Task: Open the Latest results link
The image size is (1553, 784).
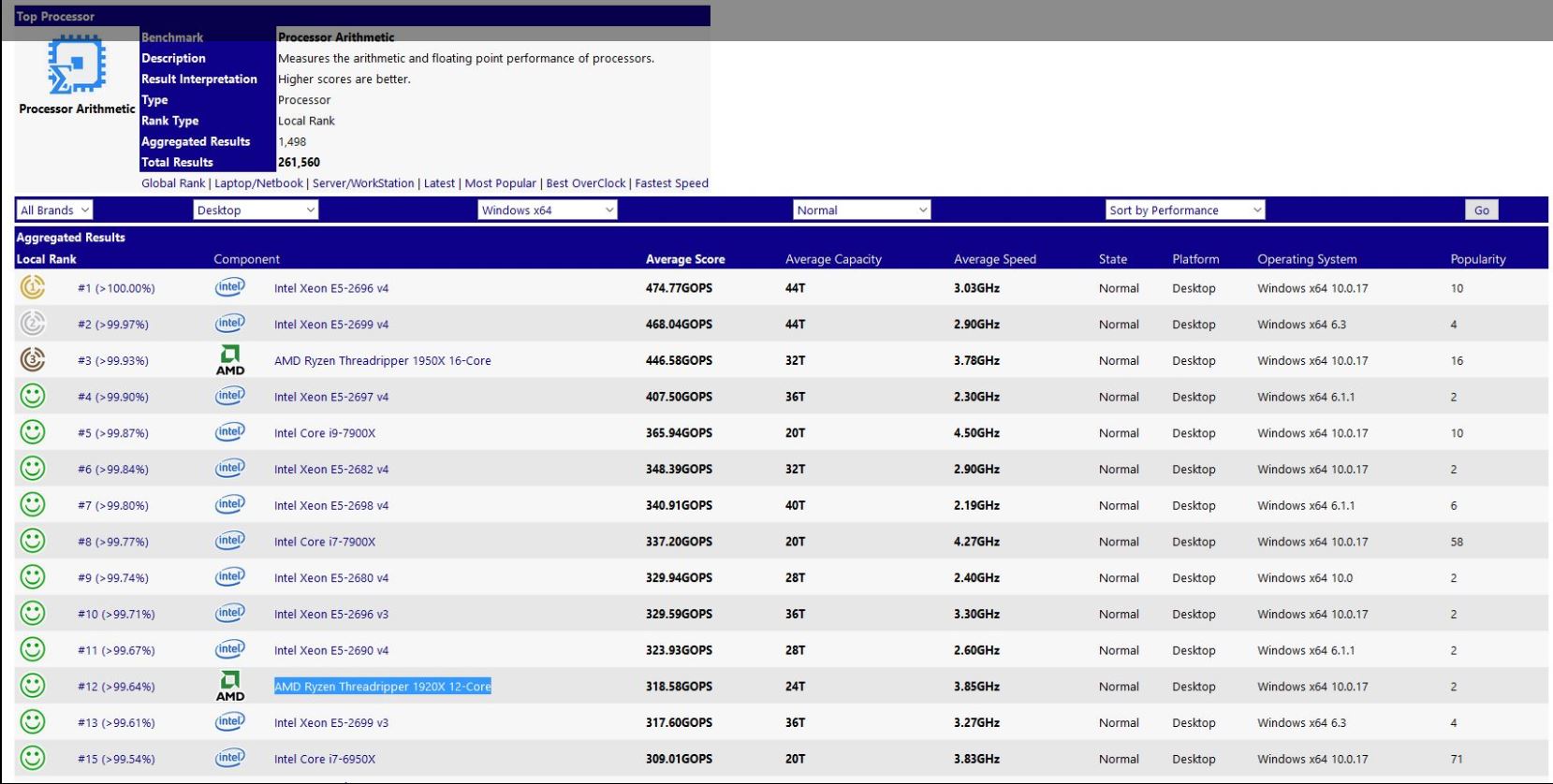Action: point(439,183)
